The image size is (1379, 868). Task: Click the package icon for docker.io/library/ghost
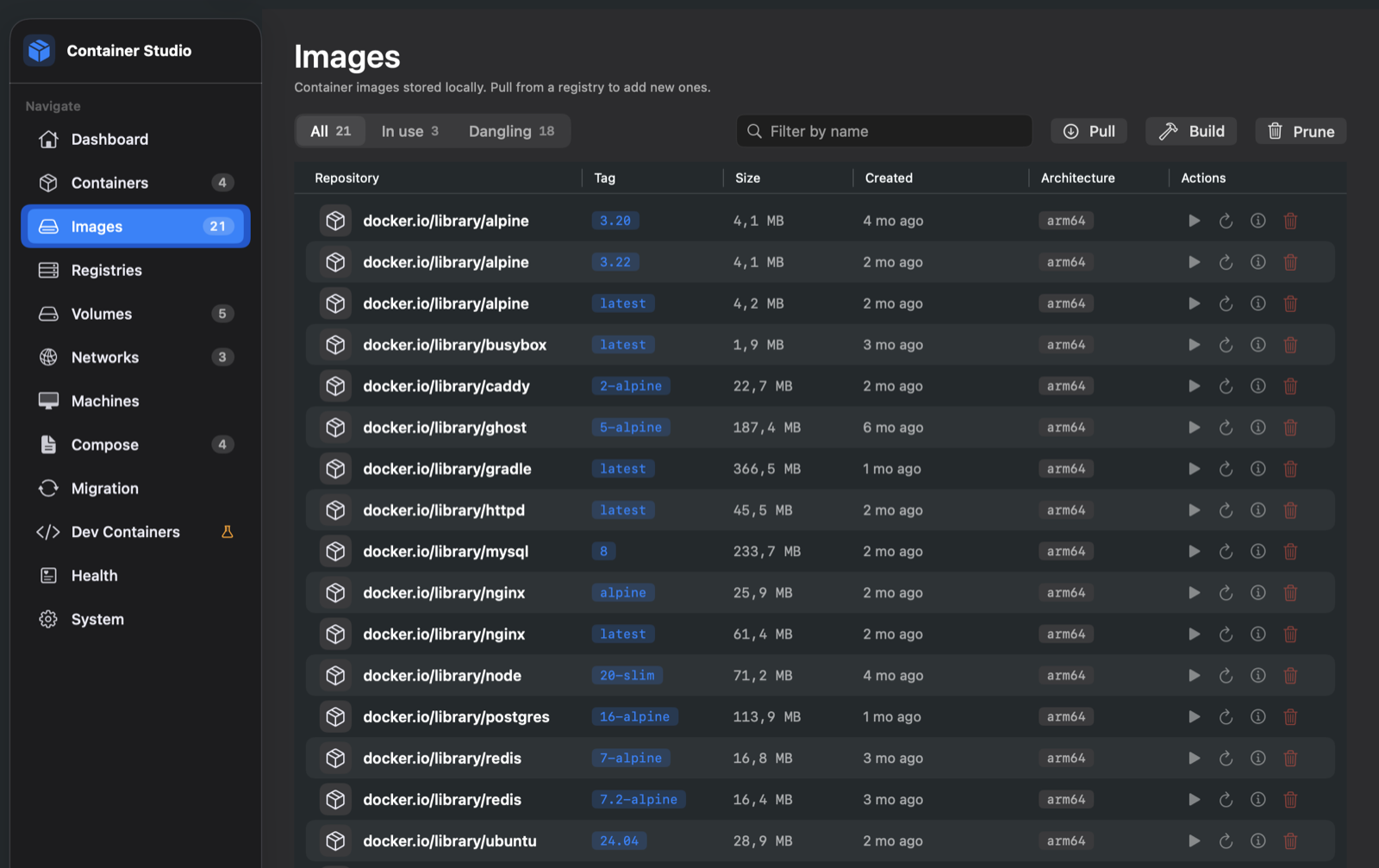coord(335,428)
